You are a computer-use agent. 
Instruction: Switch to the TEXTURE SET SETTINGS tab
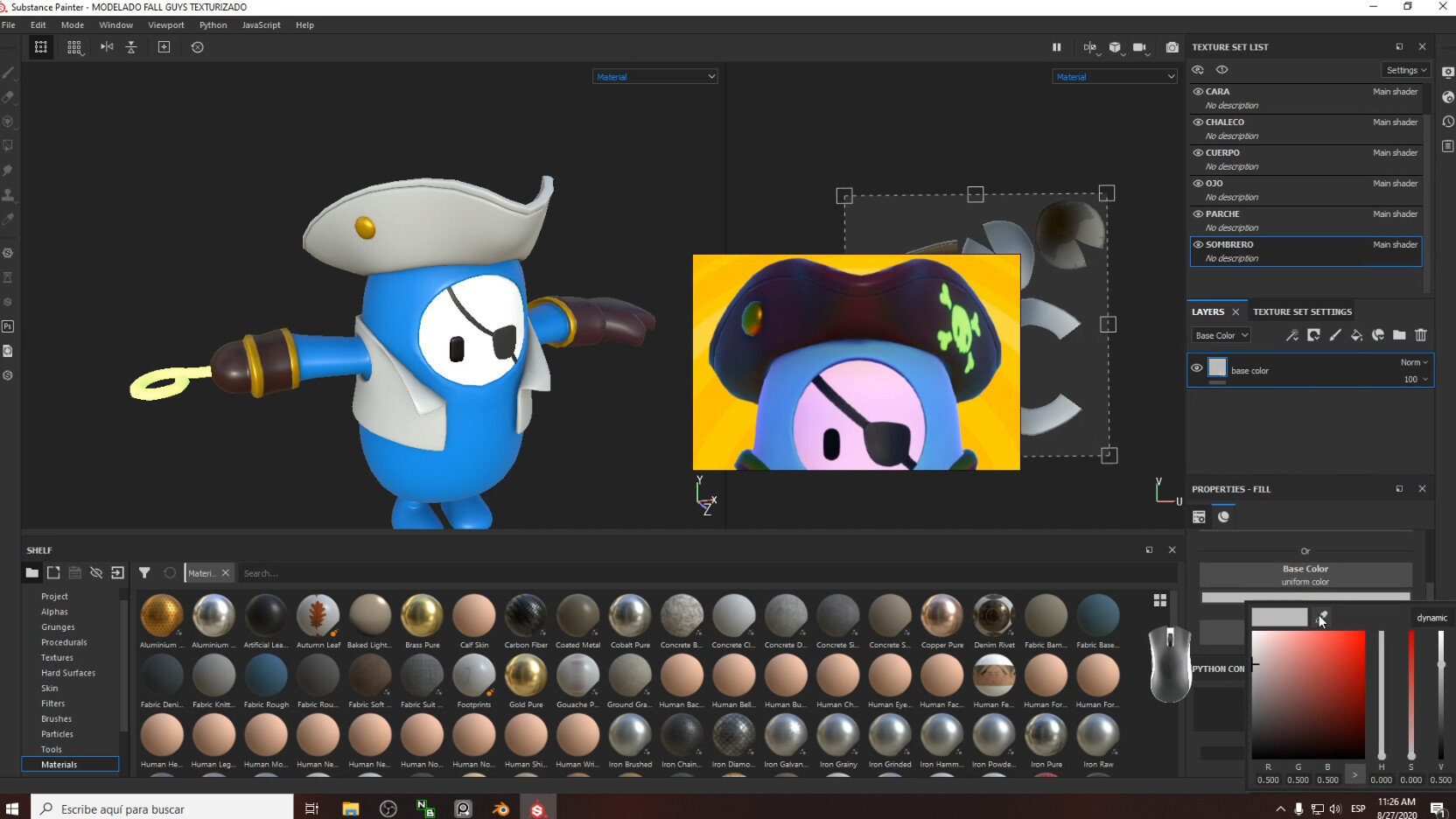1303,311
